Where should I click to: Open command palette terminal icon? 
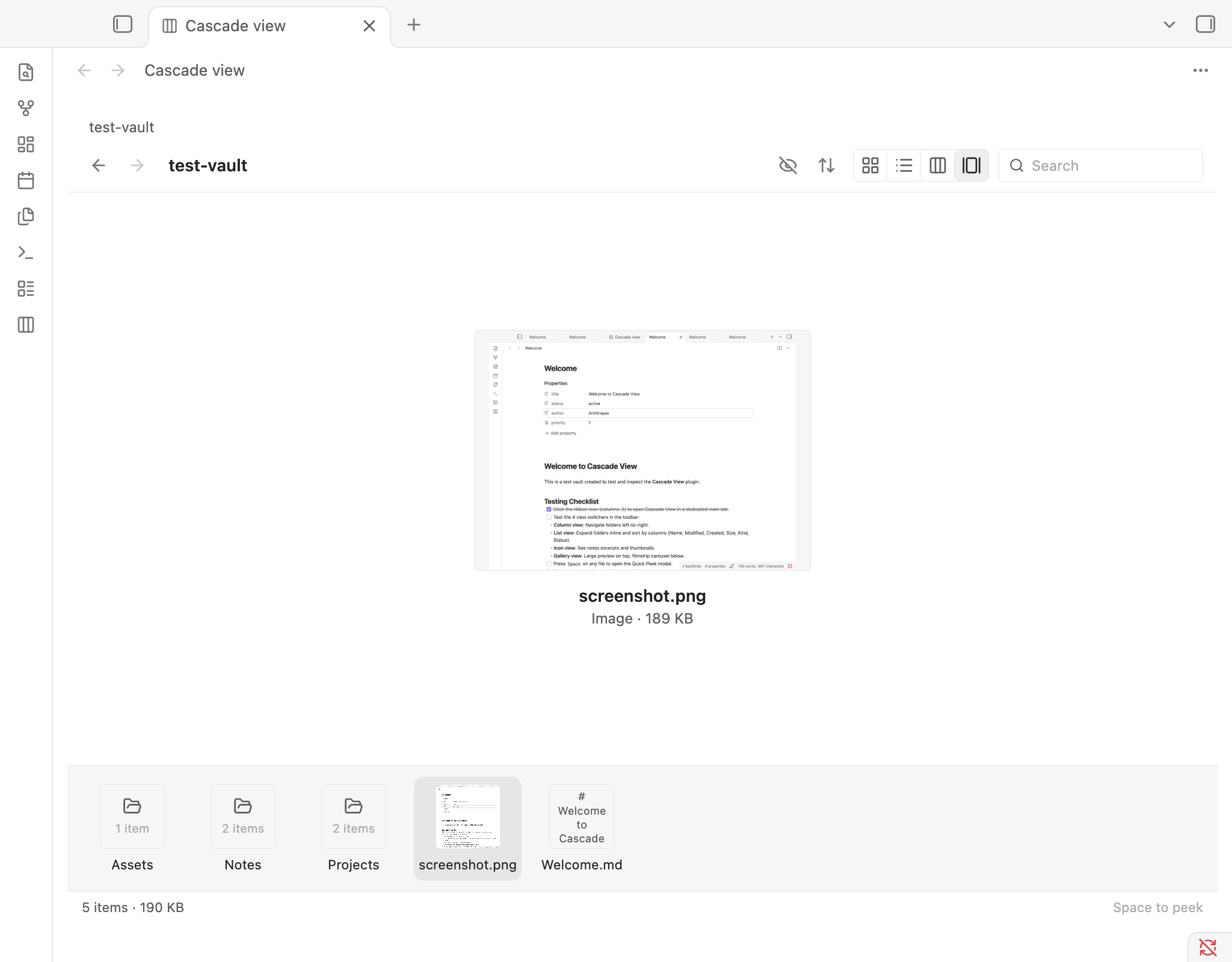[26, 253]
